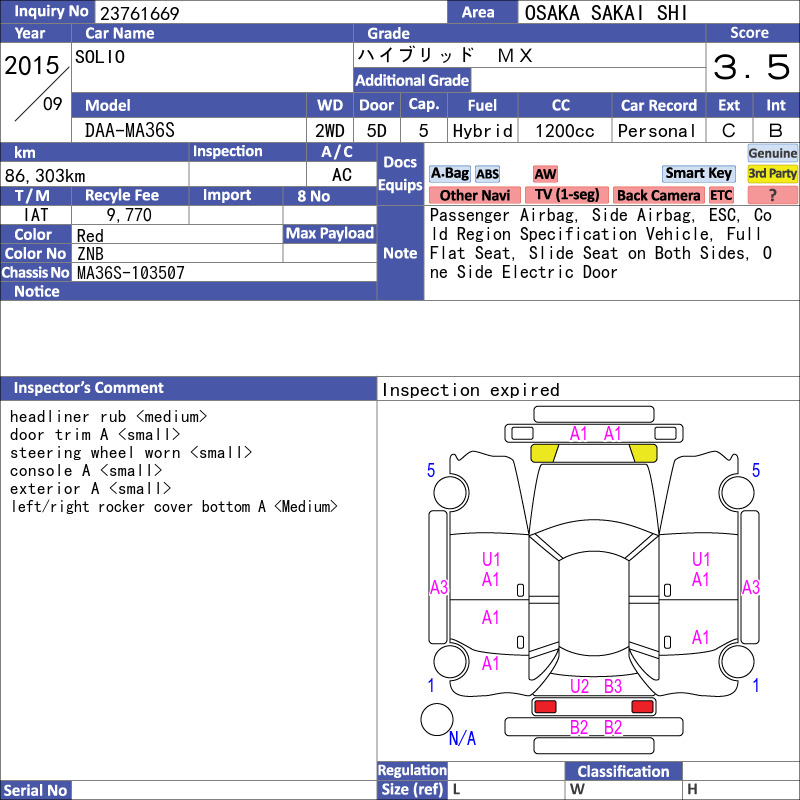
Task: Click the 2WD drive value
Action: (330, 131)
